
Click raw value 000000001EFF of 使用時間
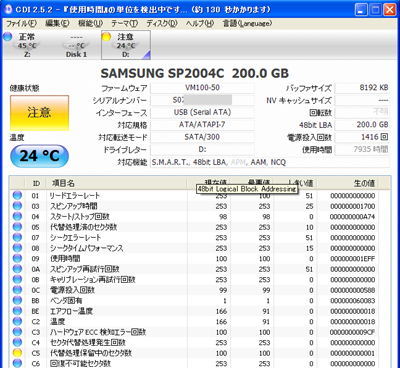point(353,259)
